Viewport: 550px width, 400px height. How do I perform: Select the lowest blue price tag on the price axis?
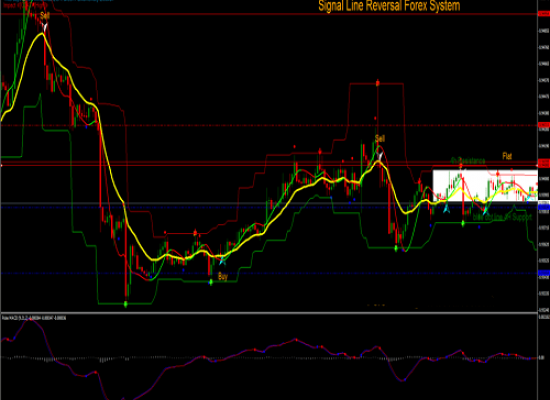tap(544, 273)
